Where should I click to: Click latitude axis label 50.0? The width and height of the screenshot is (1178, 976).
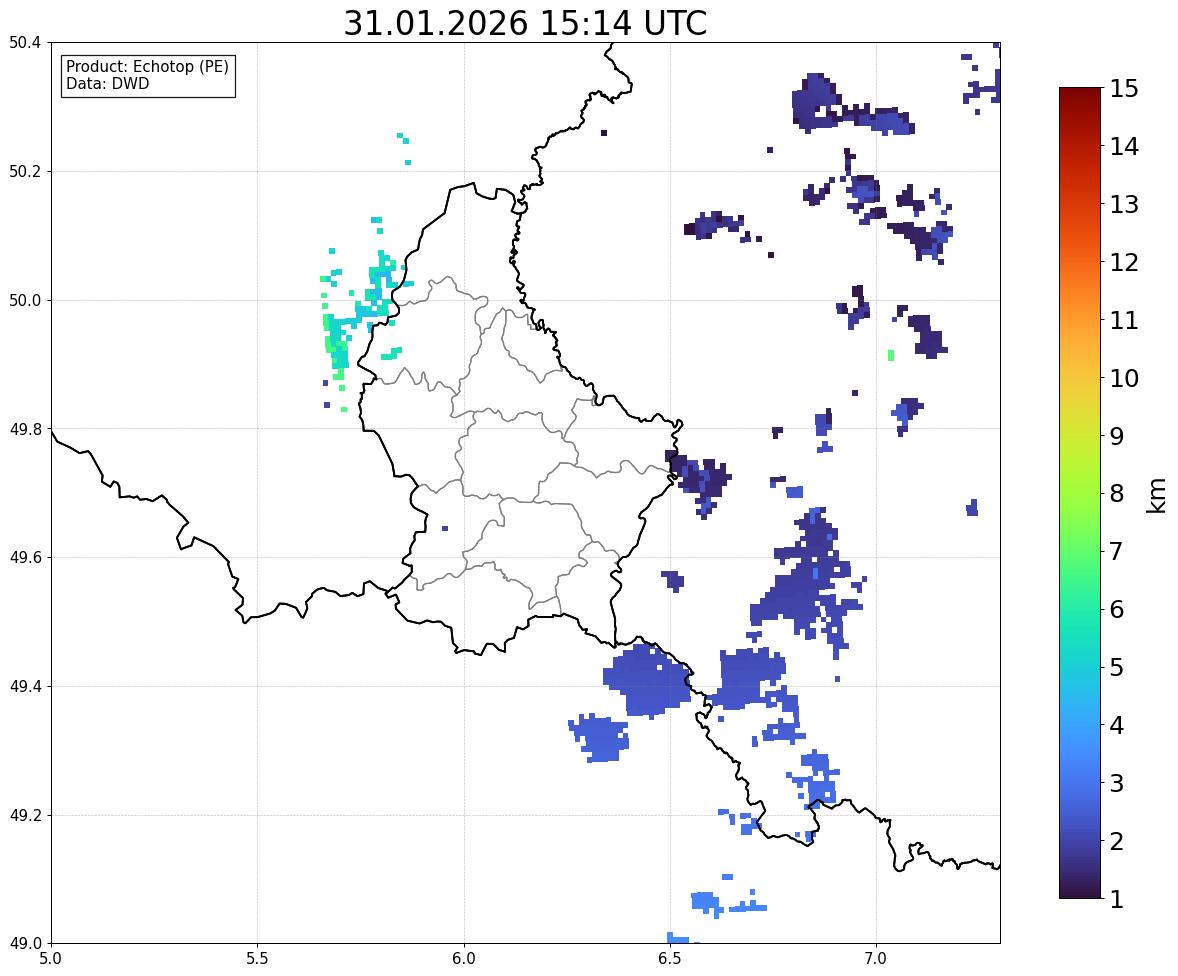click(25, 301)
